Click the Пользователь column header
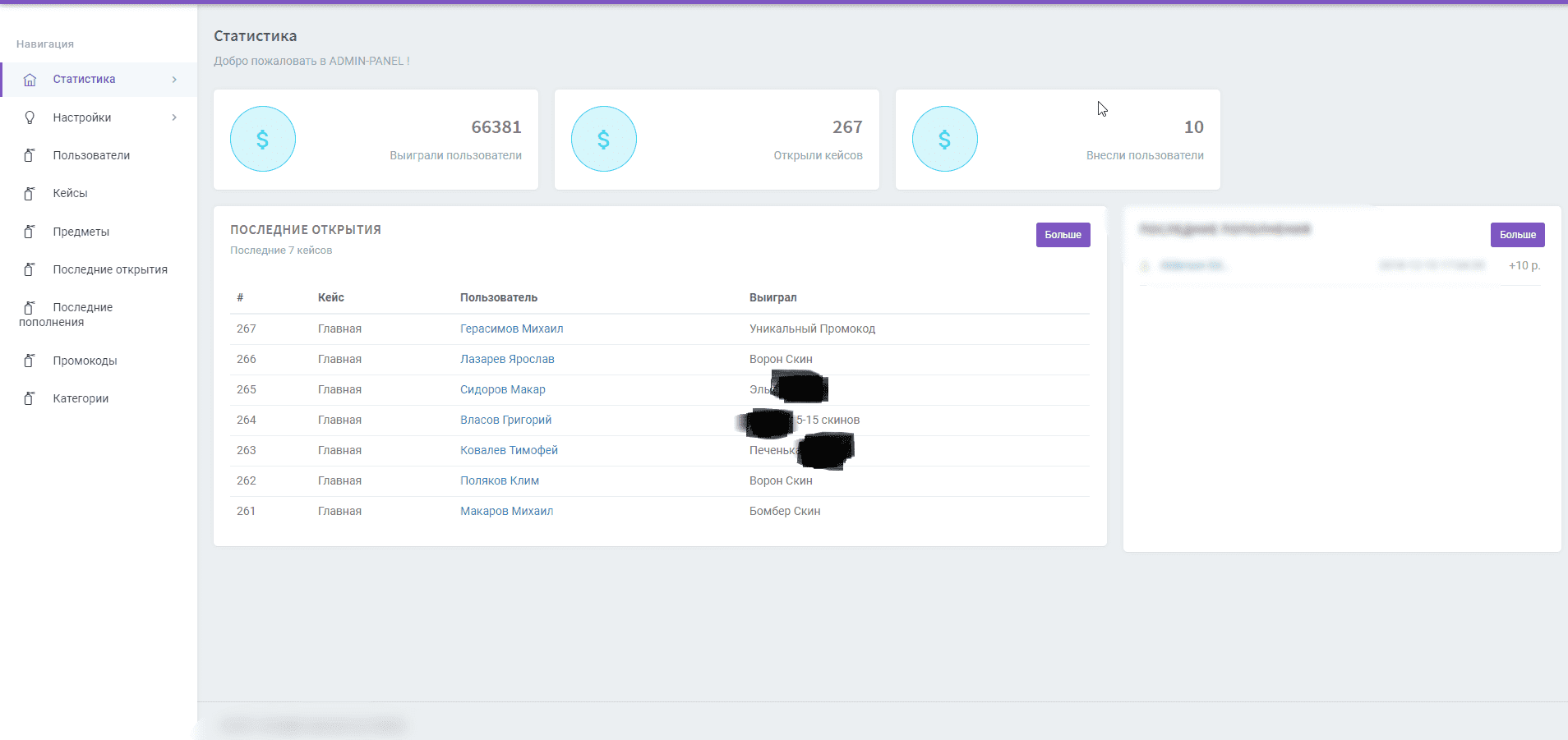The image size is (1568, 740). (498, 297)
